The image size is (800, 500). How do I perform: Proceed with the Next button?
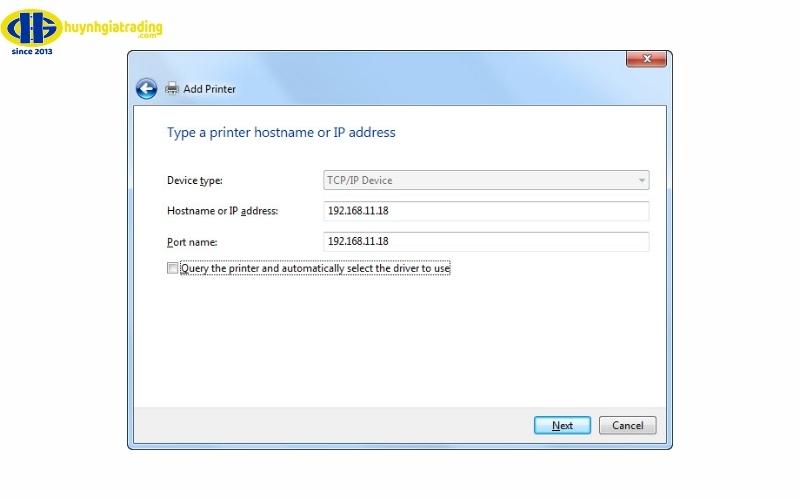pos(562,426)
